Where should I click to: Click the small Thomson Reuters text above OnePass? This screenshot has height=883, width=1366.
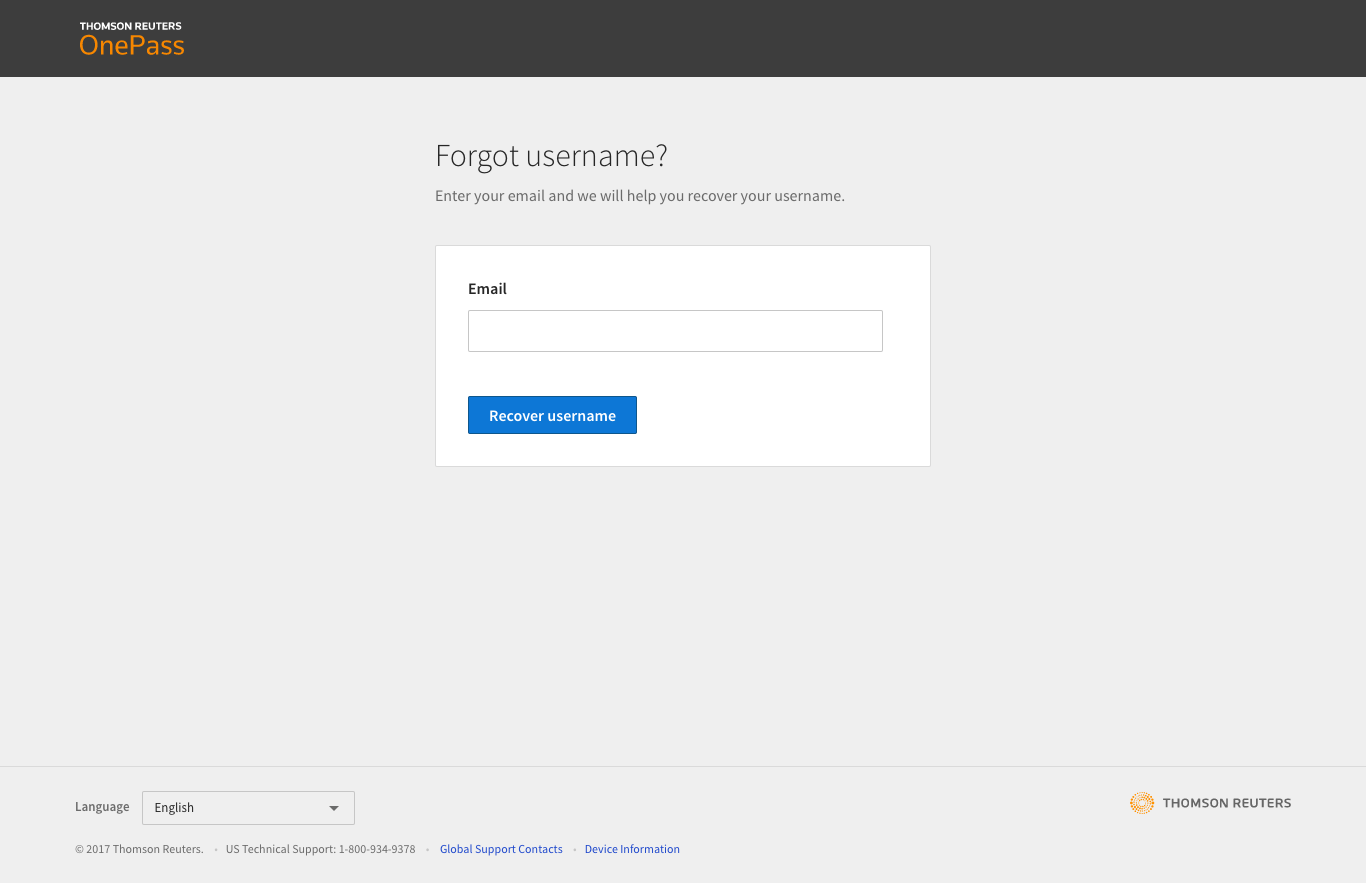pos(131,26)
